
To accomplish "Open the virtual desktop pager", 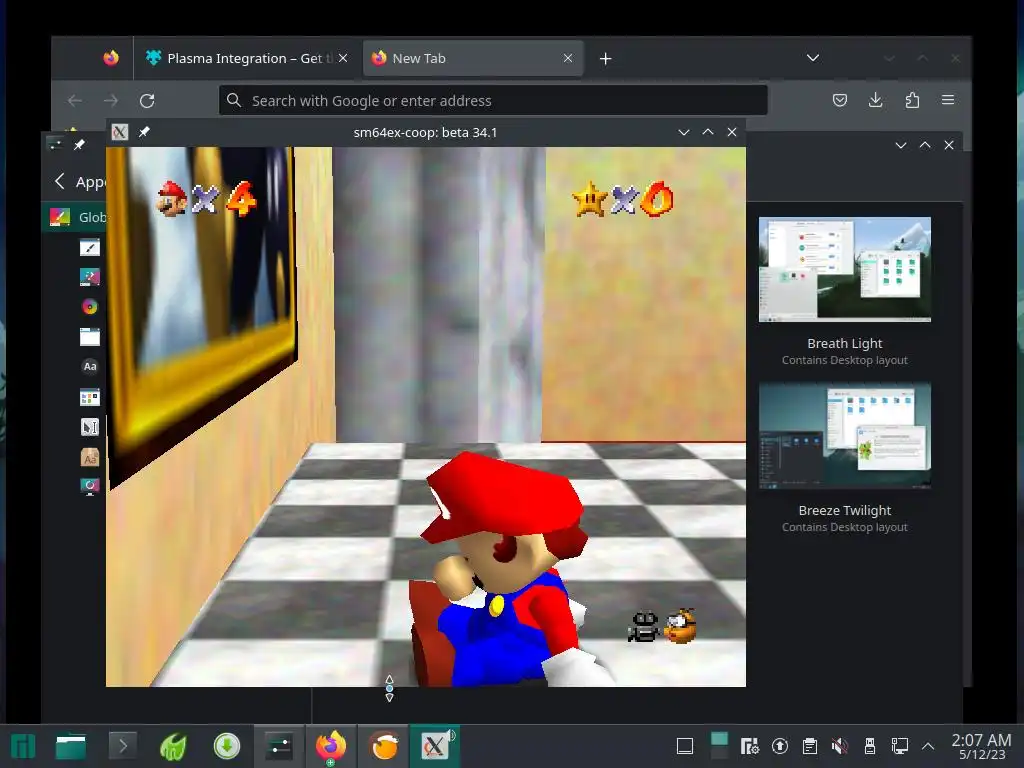I will [719, 746].
